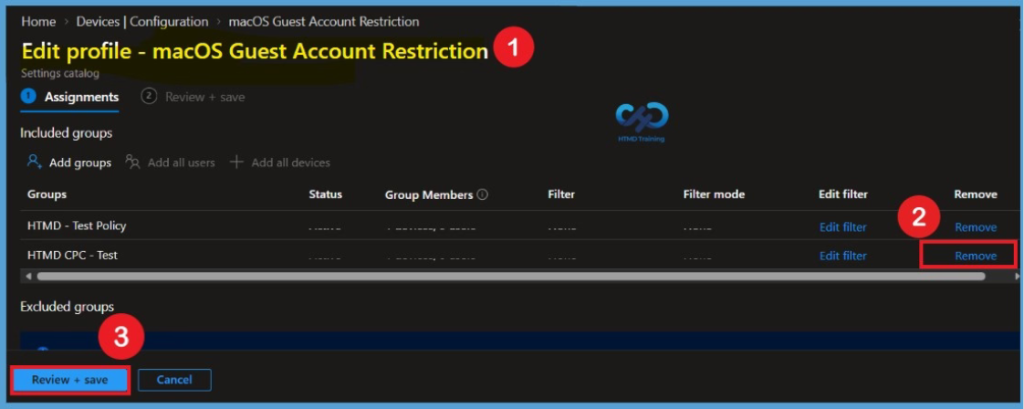Open Devices | Configuration breadcrumb
This screenshot has height=409, width=1024.
(x=142, y=22)
